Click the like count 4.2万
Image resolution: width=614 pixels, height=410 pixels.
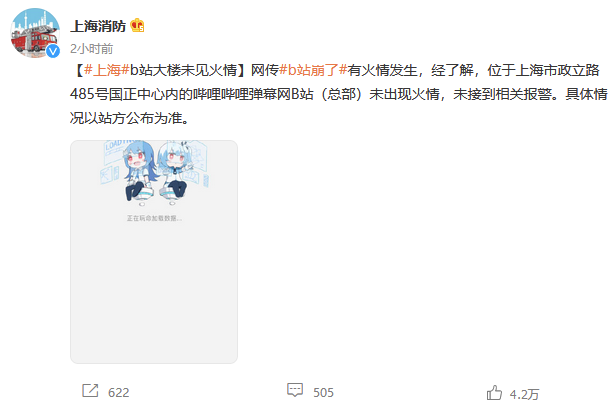click(524, 394)
